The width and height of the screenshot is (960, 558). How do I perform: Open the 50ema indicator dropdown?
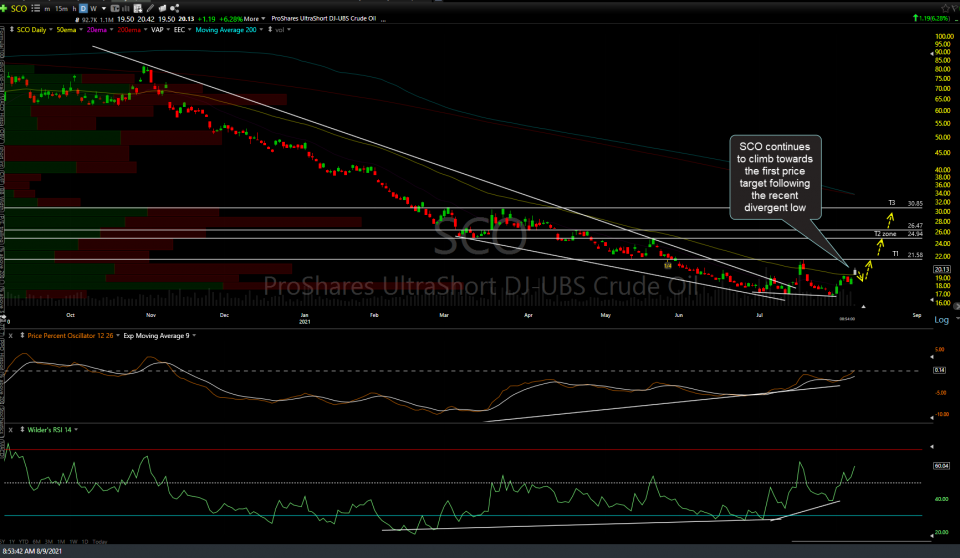81,29
